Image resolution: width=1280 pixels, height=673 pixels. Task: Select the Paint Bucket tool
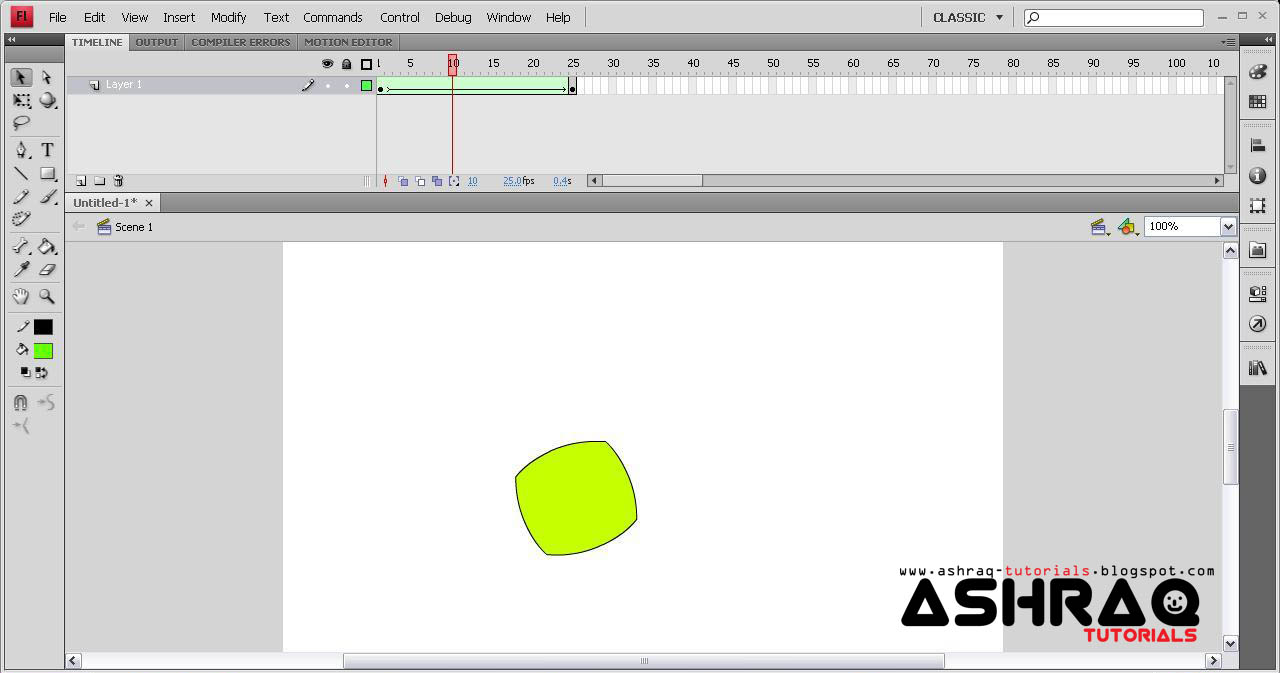tap(46, 246)
